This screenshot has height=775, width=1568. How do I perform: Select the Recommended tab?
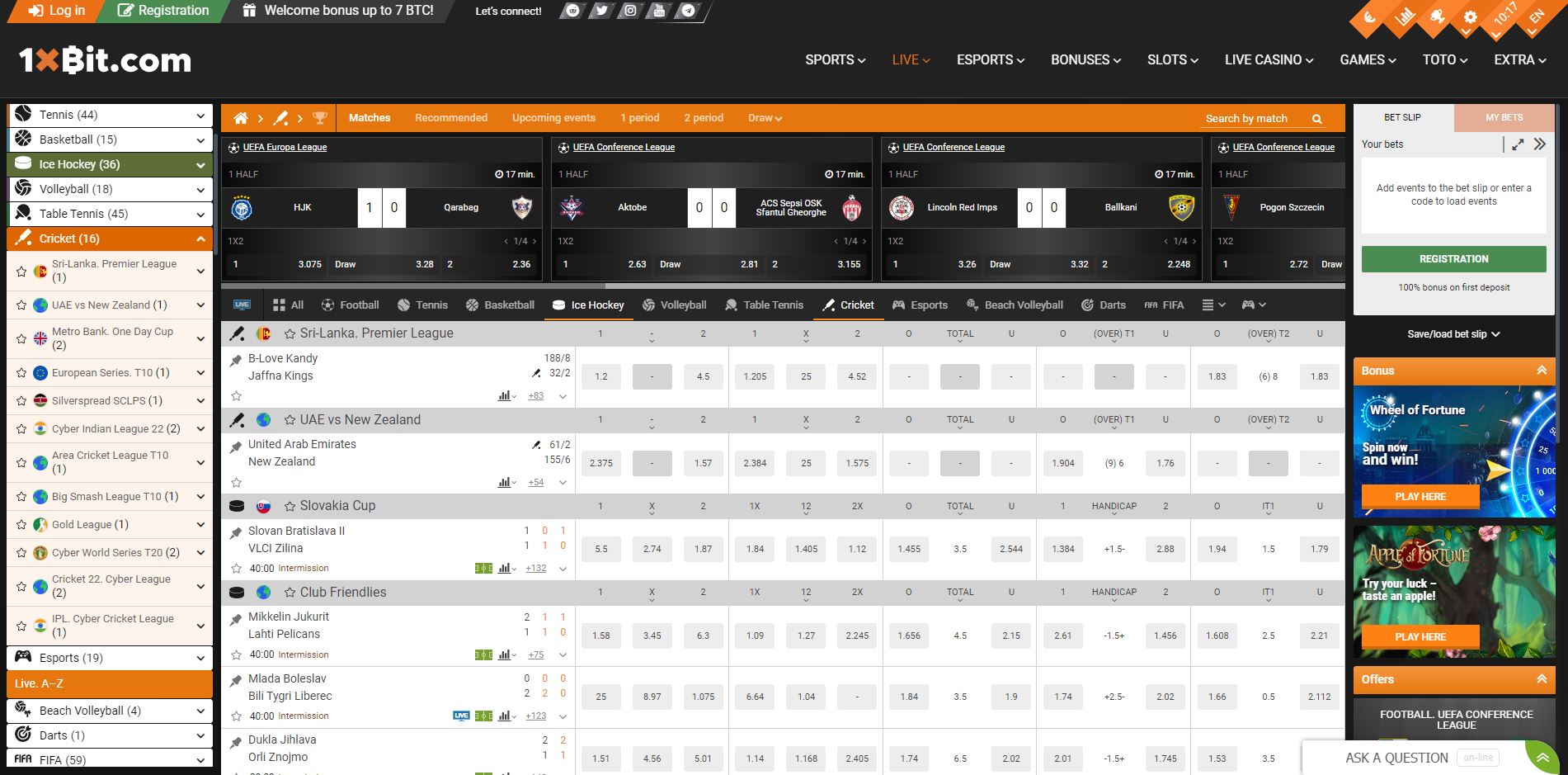451,118
